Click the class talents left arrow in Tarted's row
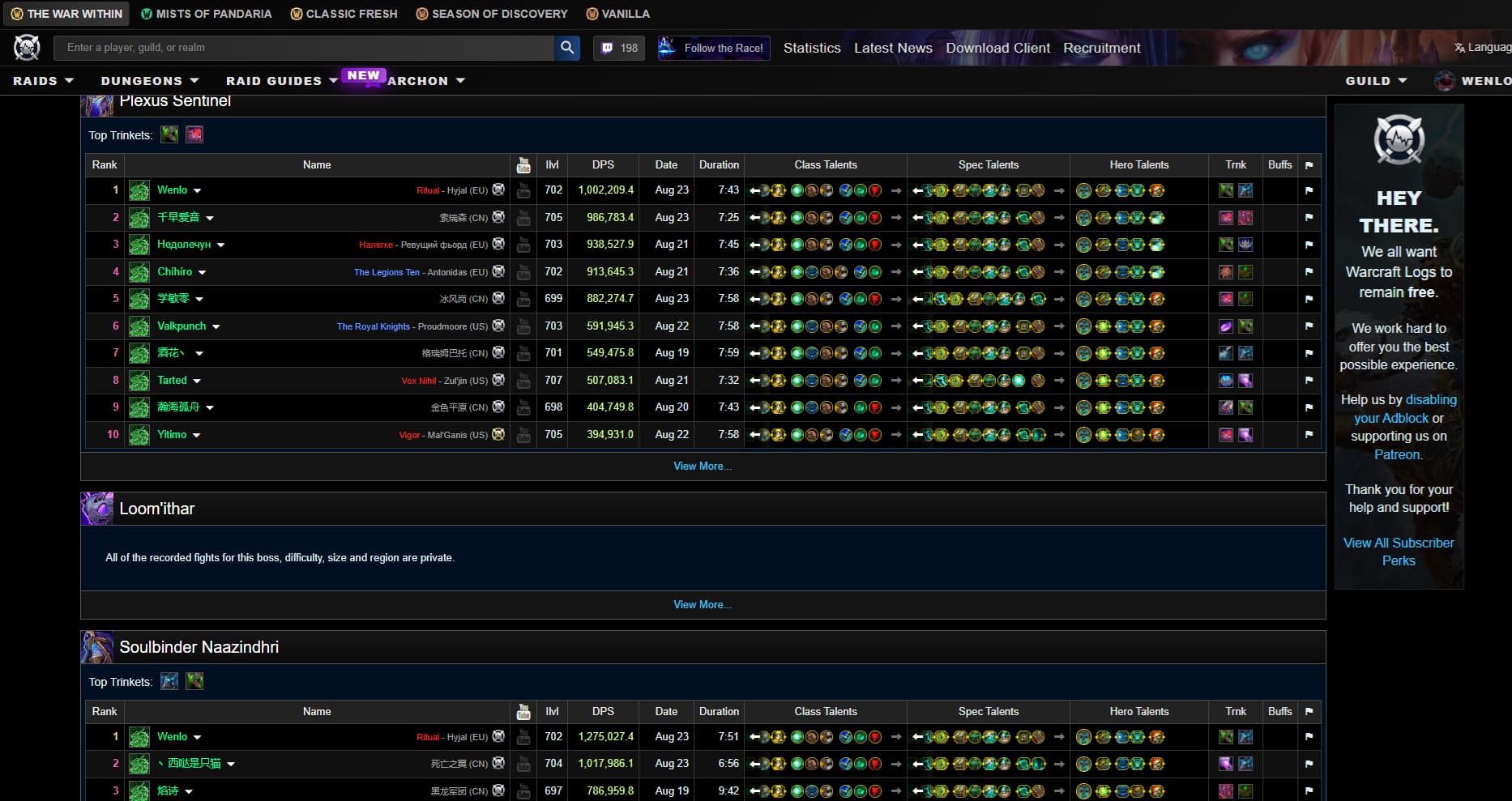The width and height of the screenshot is (1512, 801). click(754, 381)
